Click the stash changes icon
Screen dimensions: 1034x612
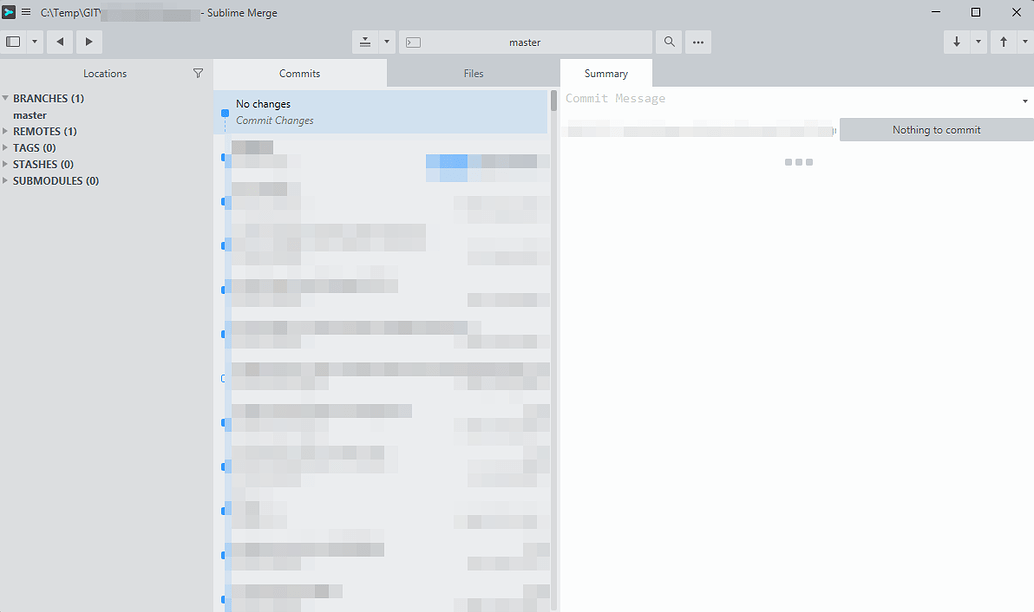point(365,42)
